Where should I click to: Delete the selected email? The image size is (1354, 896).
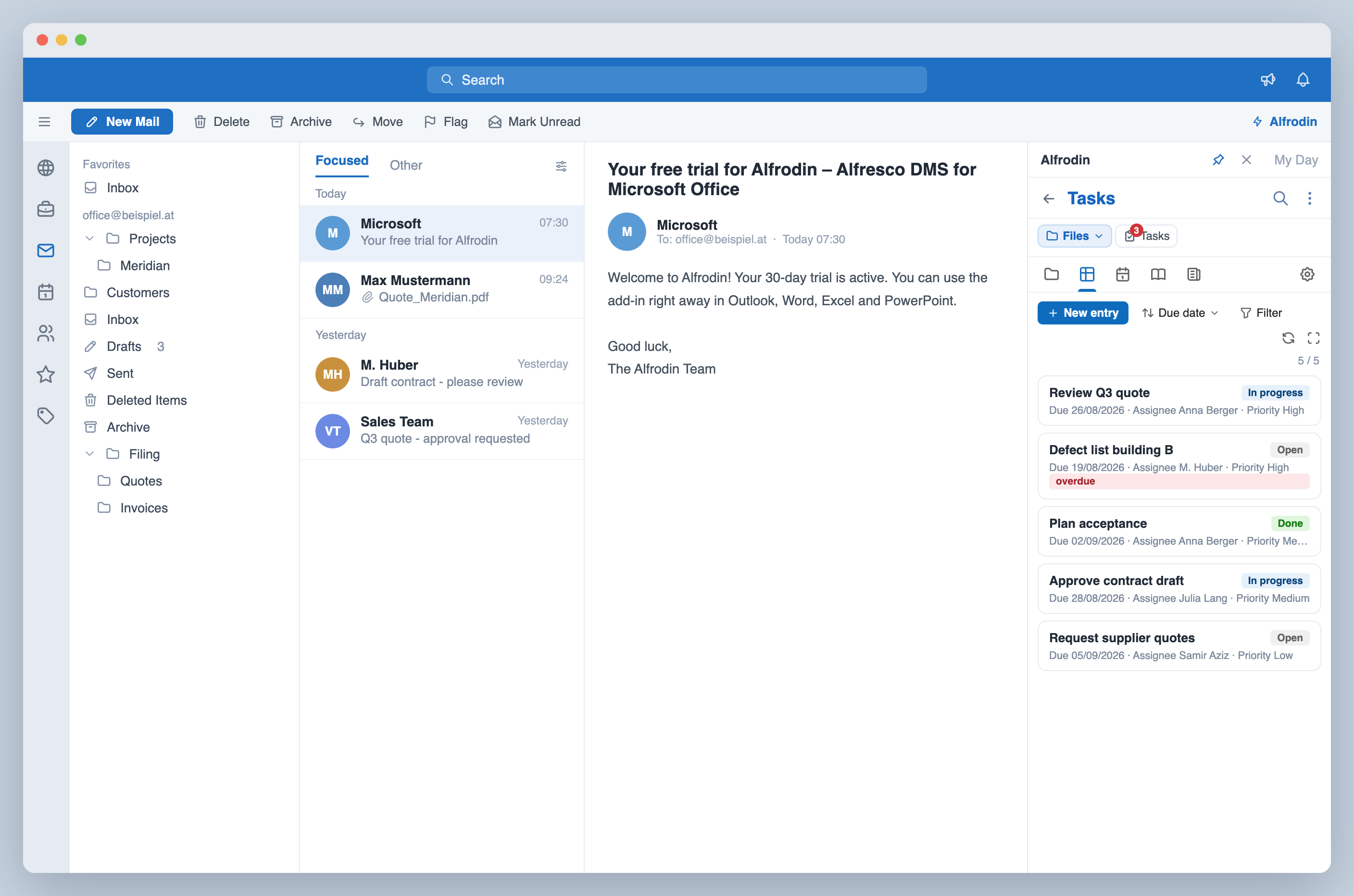(222, 122)
